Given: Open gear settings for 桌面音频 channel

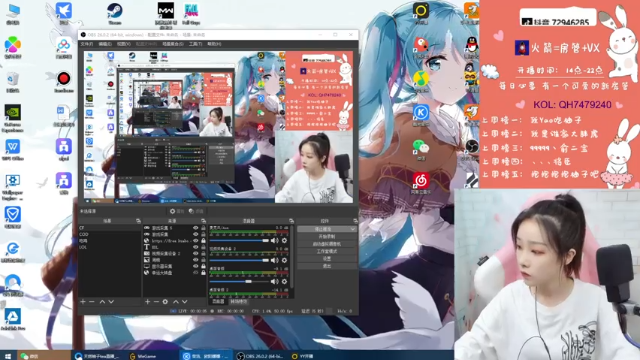Looking at the screenshot, I should click(284, 281).
